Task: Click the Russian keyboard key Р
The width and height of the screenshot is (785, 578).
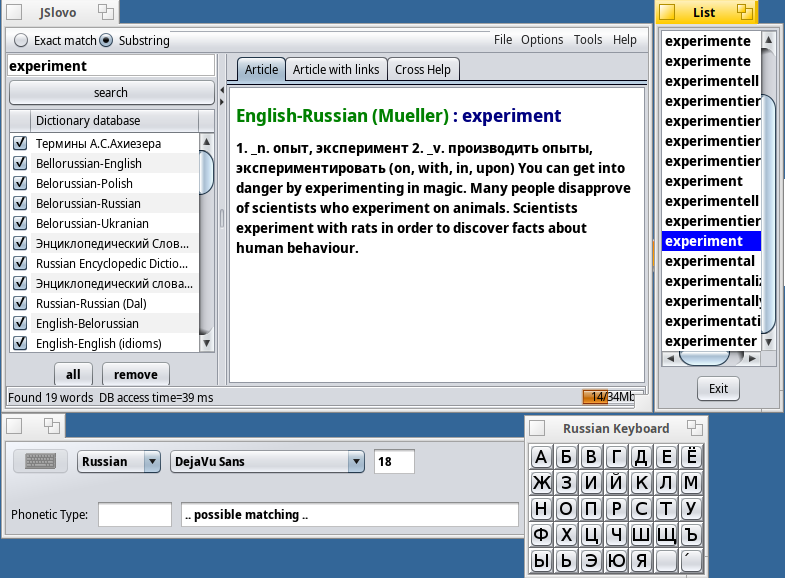Action: click(x=616, y=509)
